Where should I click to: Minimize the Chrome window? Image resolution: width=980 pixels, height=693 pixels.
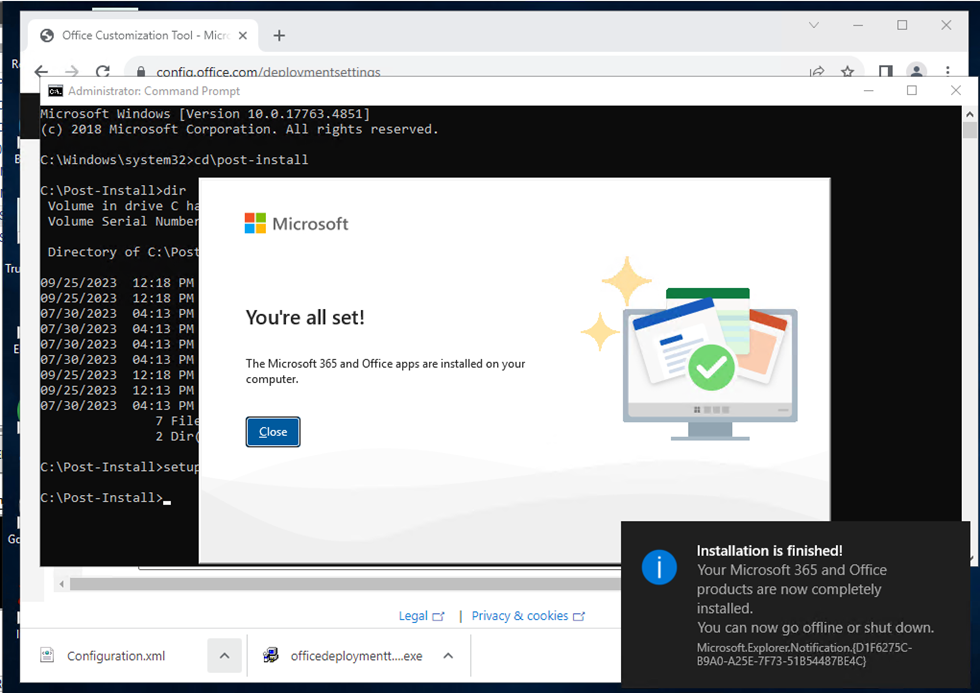[x=858, y=25]
